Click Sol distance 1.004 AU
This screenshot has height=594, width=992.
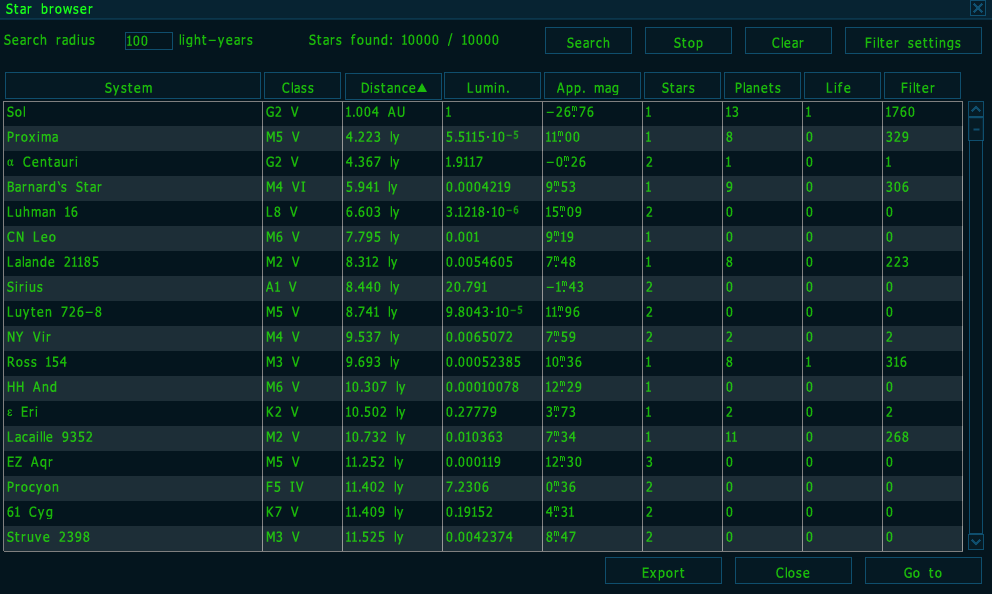pos(375,113)
